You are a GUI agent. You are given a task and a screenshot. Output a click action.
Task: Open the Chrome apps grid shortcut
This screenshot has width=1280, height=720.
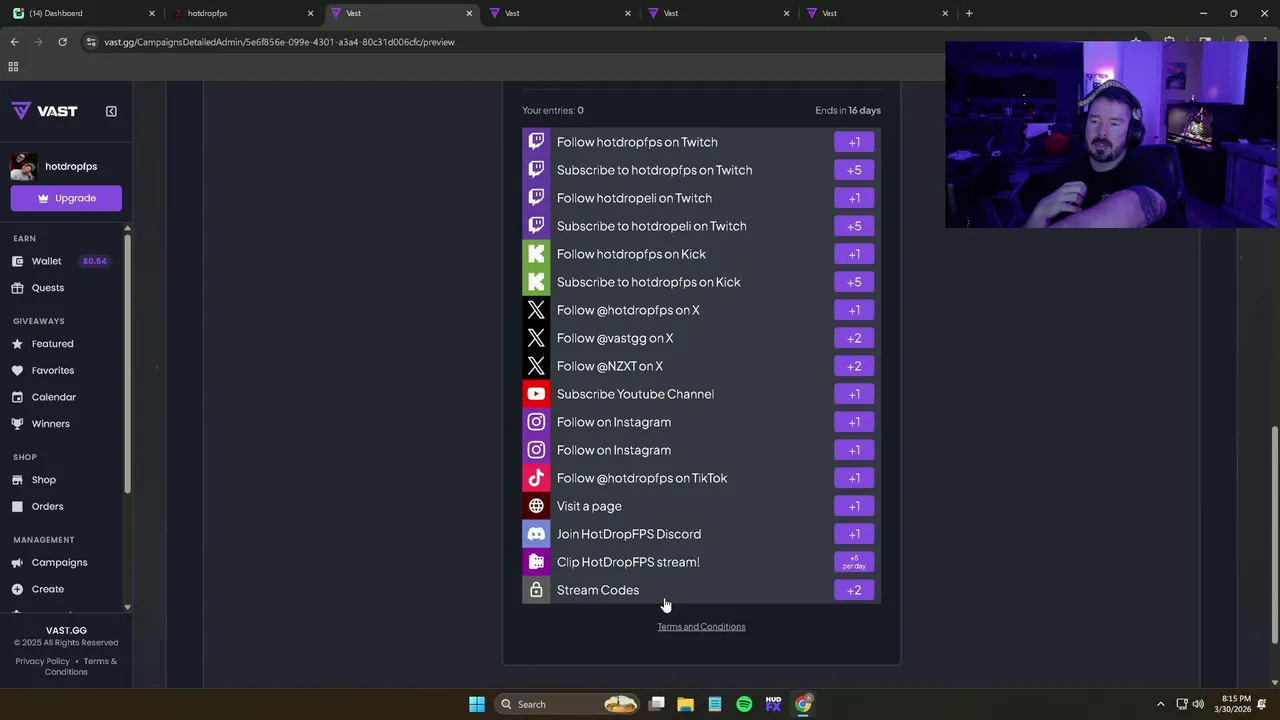tap(13, 67)
